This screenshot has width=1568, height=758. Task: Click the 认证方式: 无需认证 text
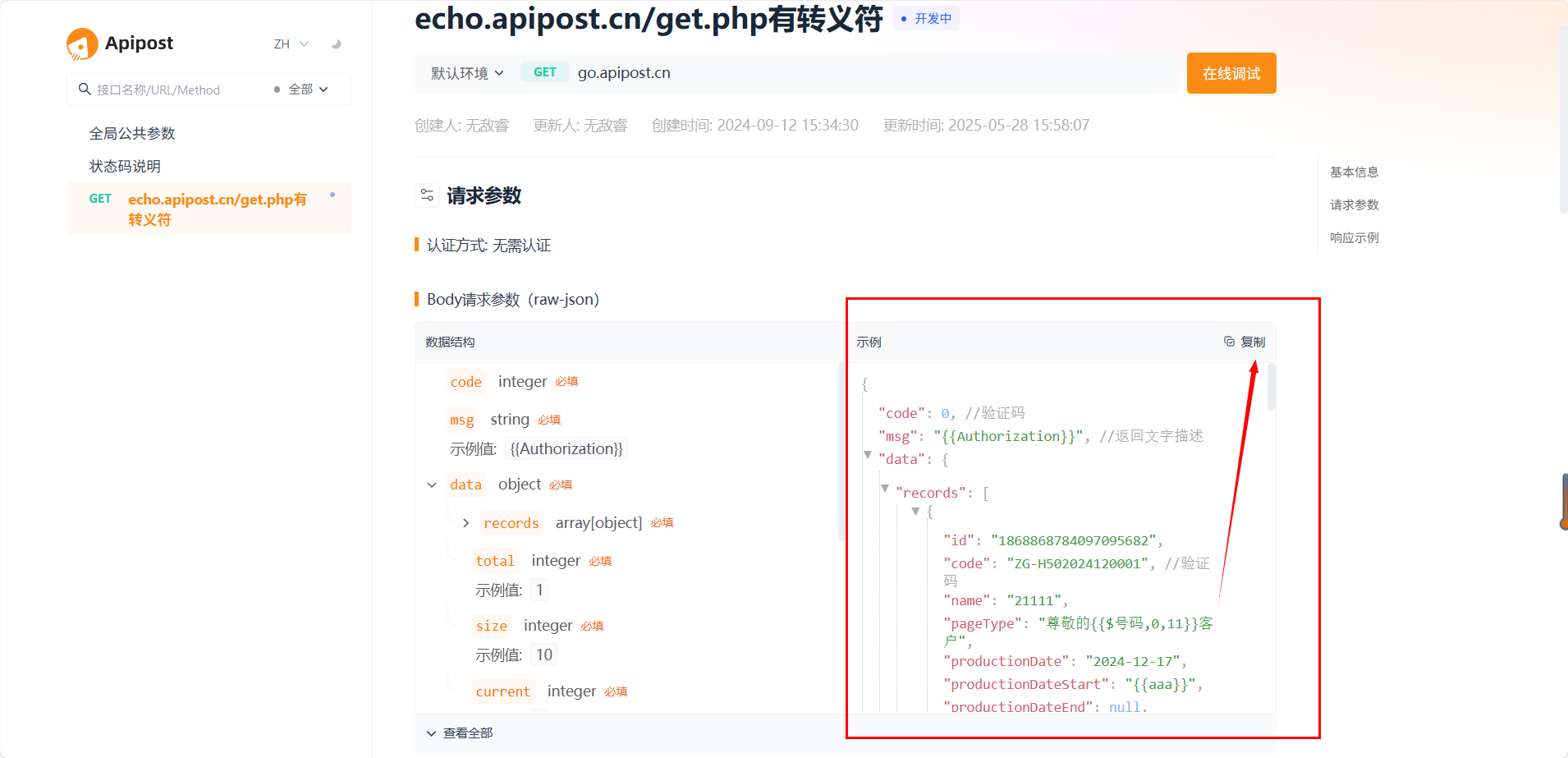[488, 246]
